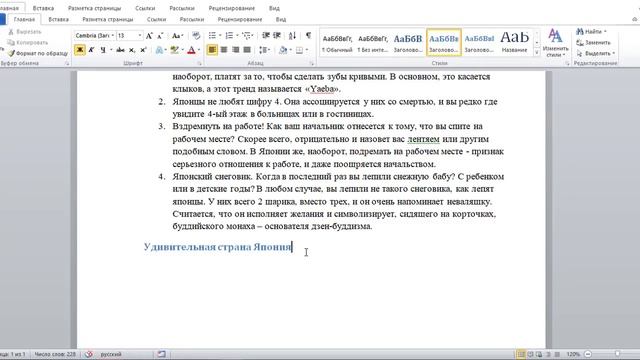Open font size dropdown 13
Image resolution: width=640 pixels, height=360 pixels.
(140, 36)
